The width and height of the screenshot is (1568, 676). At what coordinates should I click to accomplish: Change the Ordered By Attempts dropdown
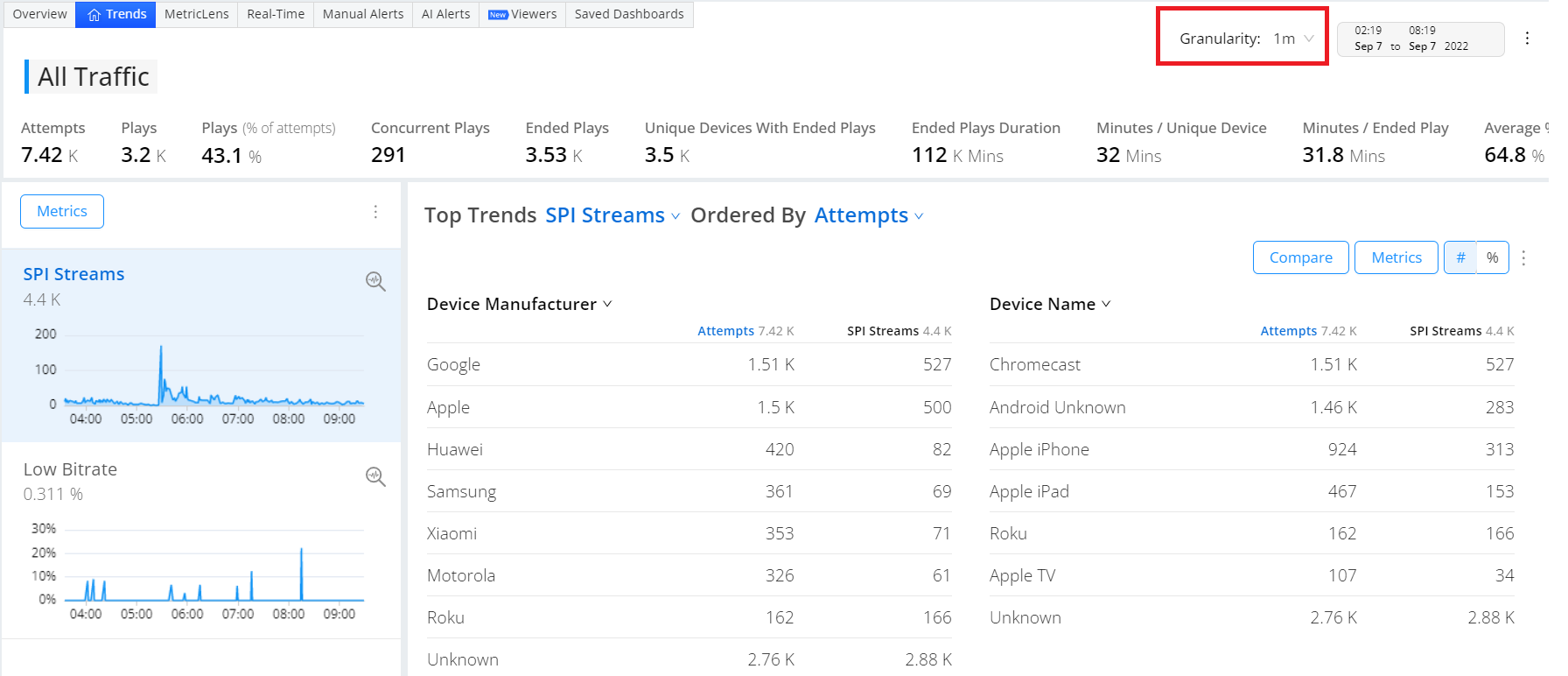point(868,215)
